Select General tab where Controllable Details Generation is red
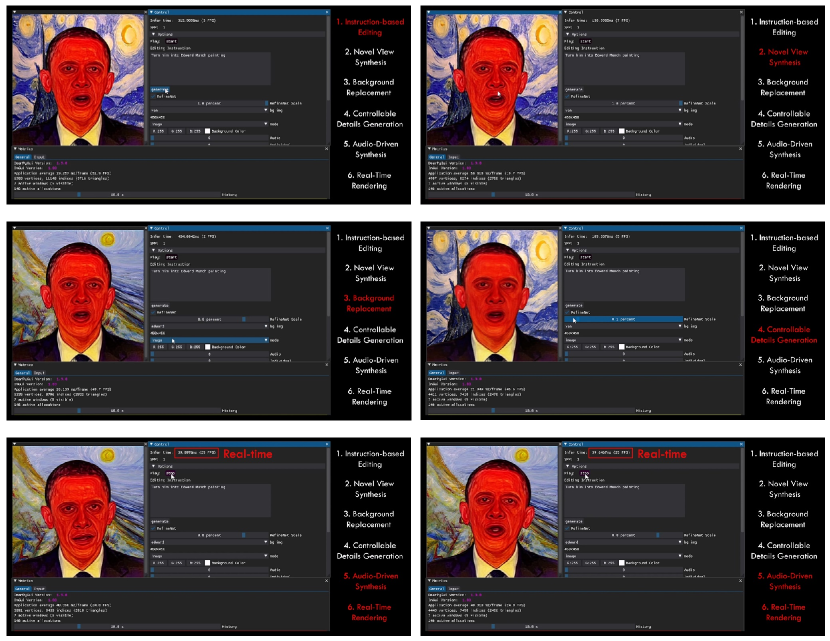 coord(437,373)
